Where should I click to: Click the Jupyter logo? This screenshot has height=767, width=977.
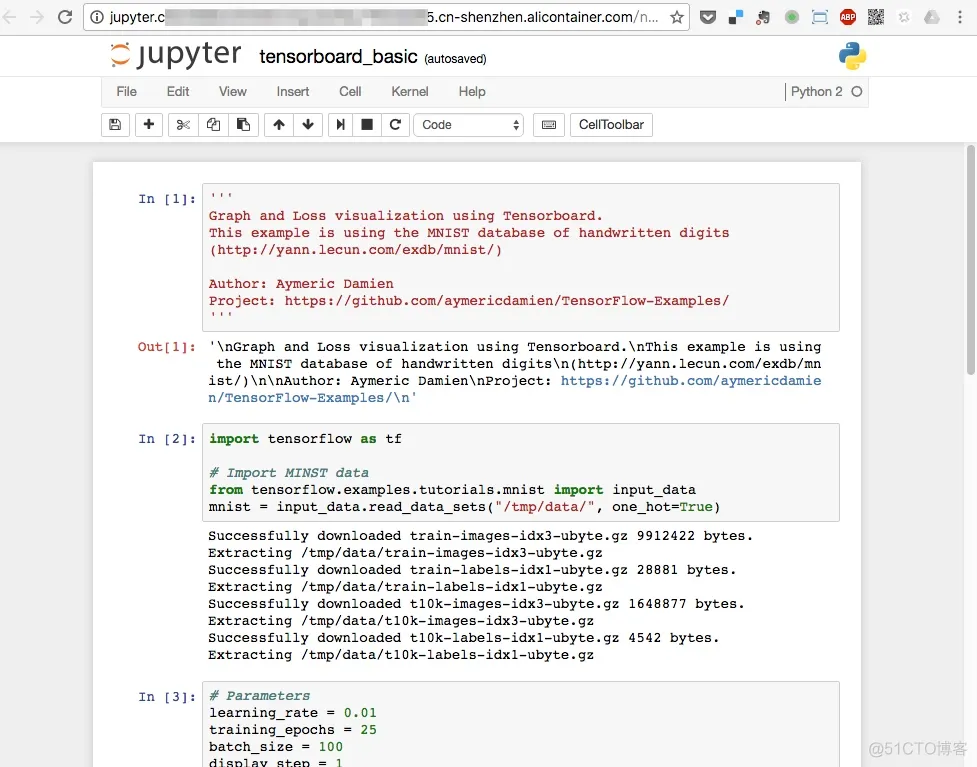pos(176,55)
